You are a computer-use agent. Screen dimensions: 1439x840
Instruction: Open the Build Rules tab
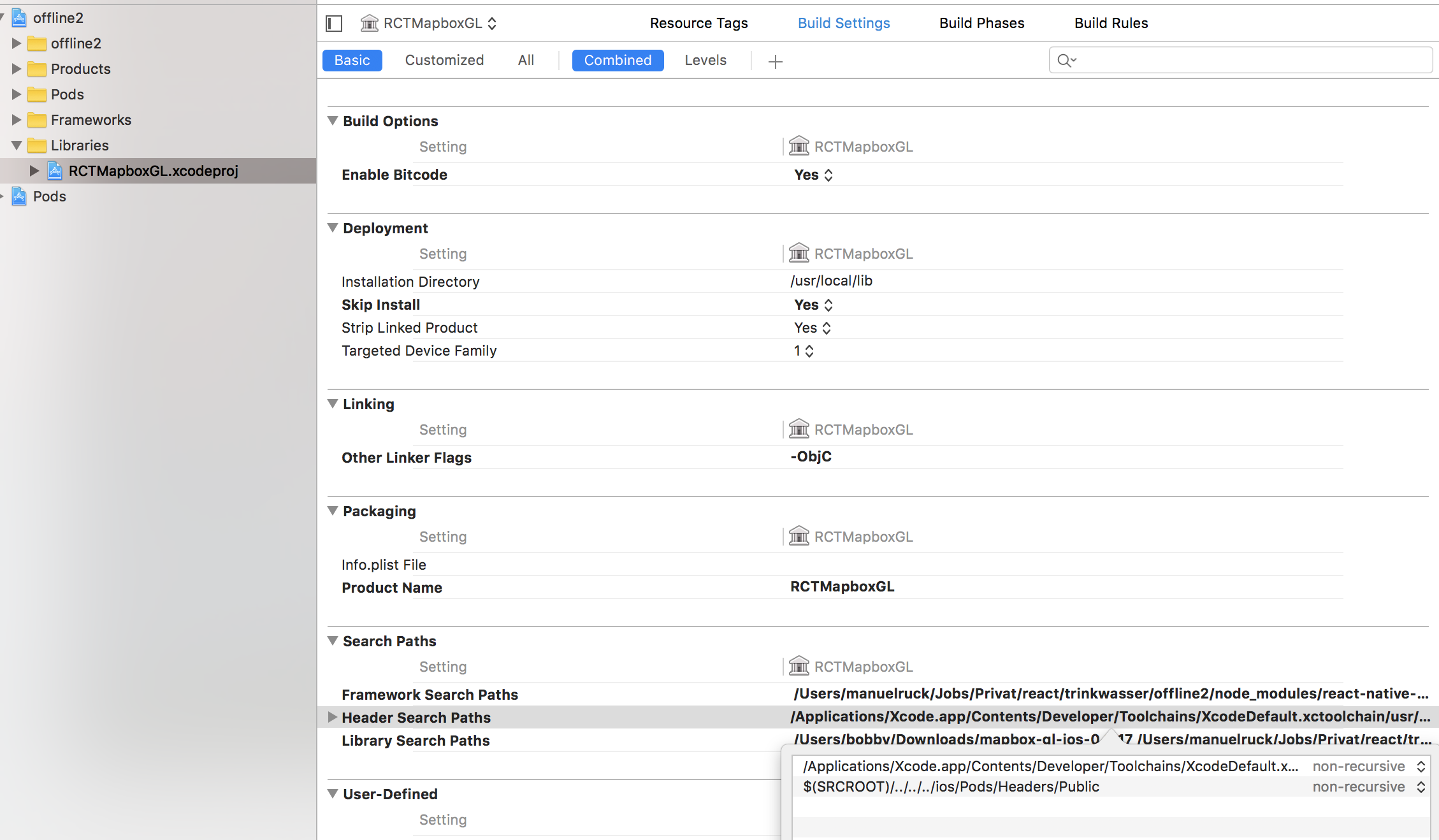tap(1111, 23)
